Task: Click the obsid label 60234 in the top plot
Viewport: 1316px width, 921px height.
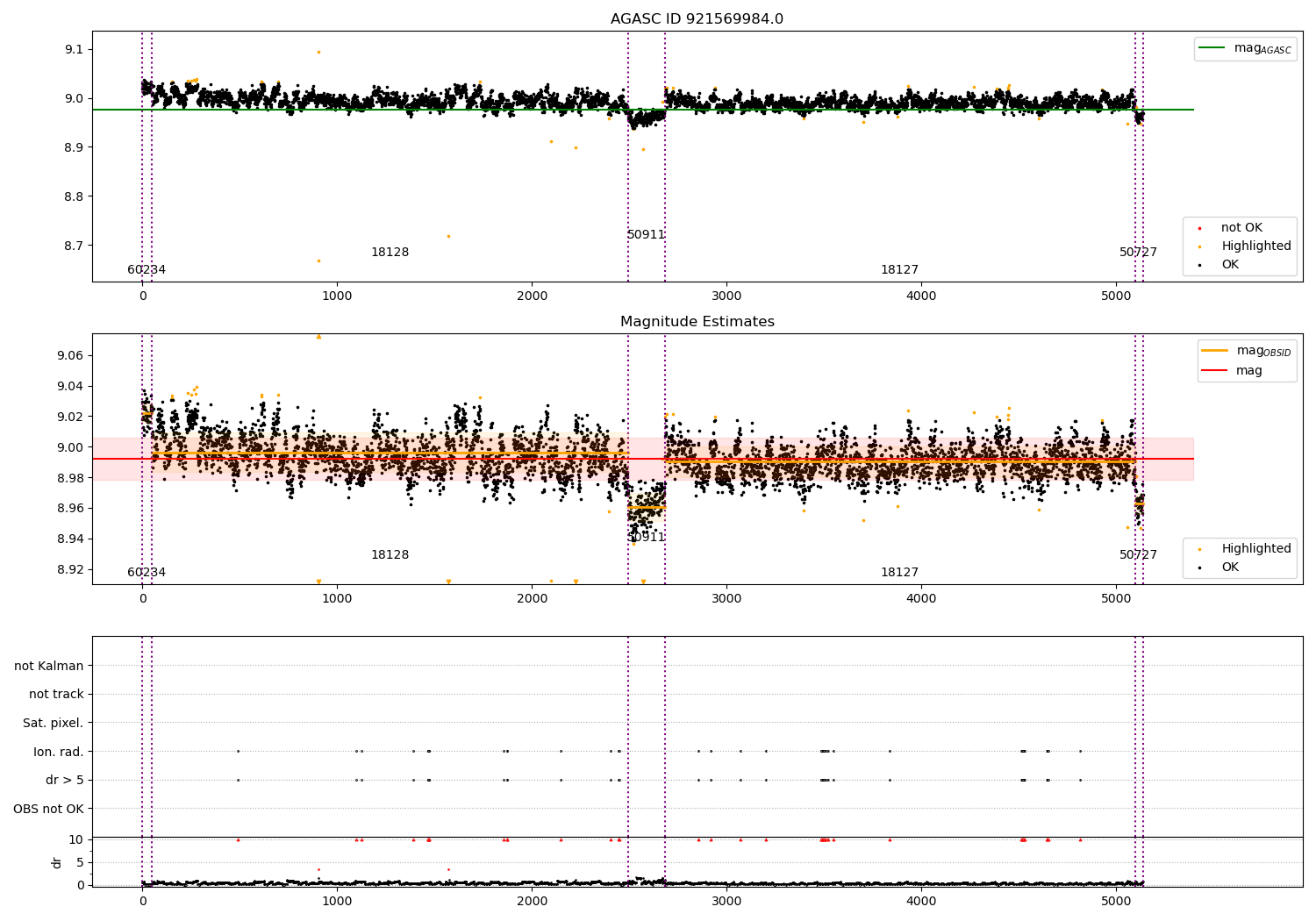Action: [147, 270]
